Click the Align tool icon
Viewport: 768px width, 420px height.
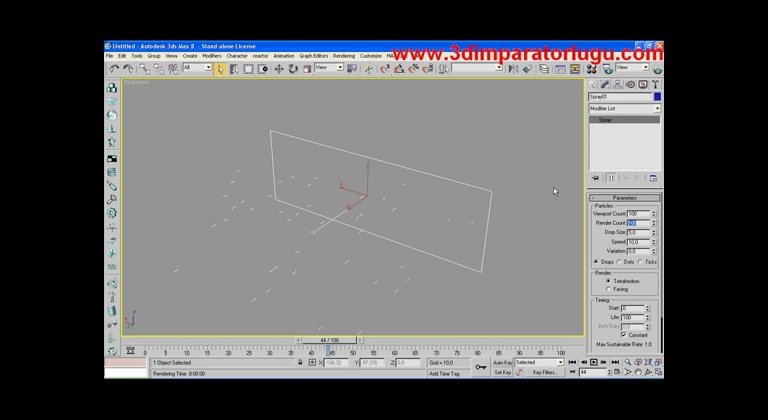tap(528, 69)
